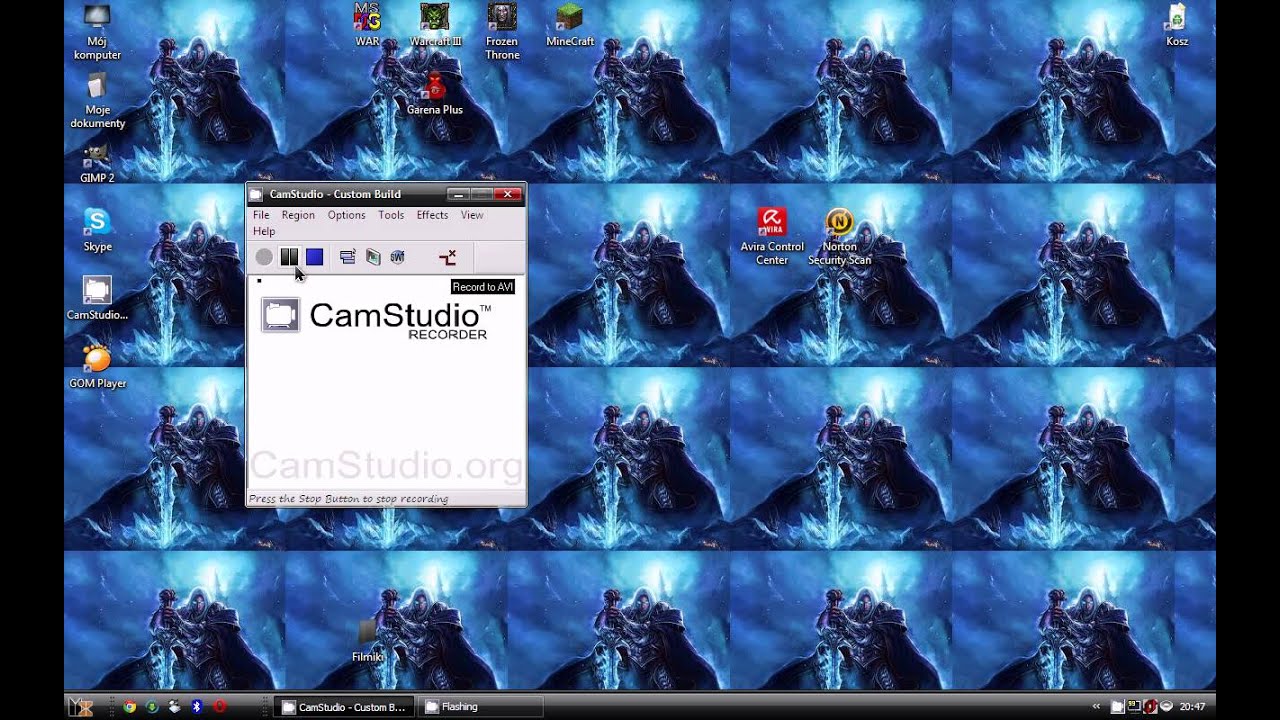Select the CamStudio desktop shortcut

click(97, 298)
